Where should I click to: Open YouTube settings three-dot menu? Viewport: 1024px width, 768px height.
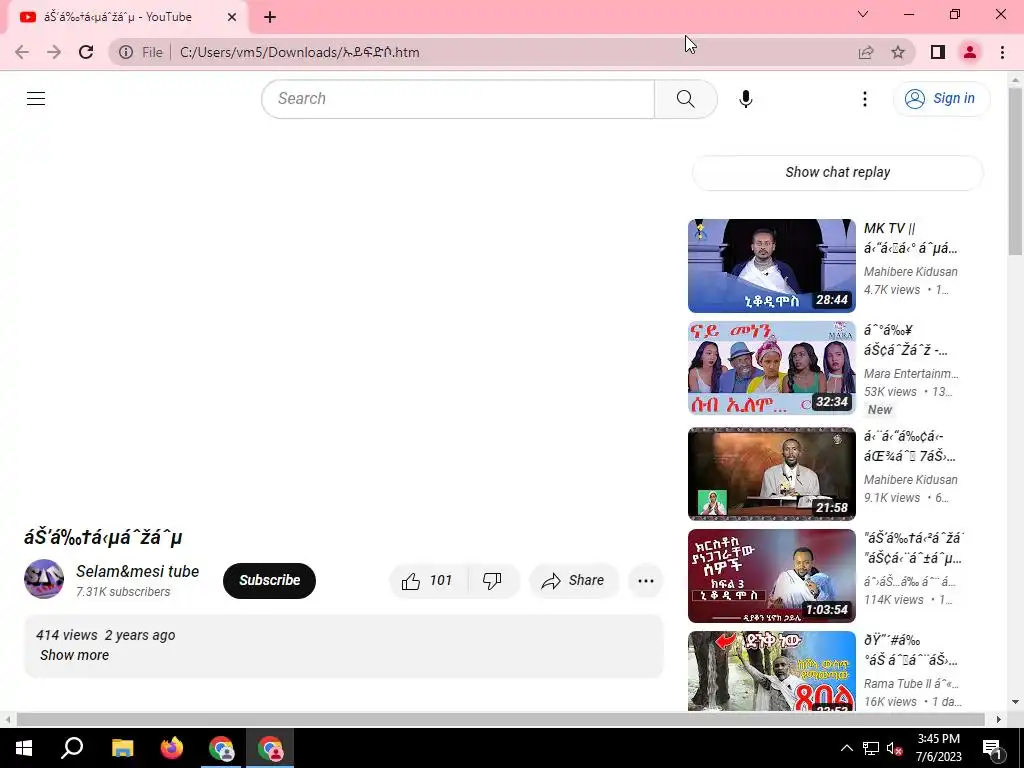pos(865,99)
